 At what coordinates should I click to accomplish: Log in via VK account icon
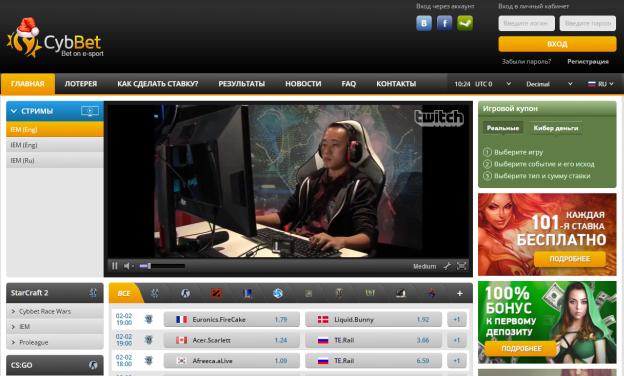(x=424, y=23)
